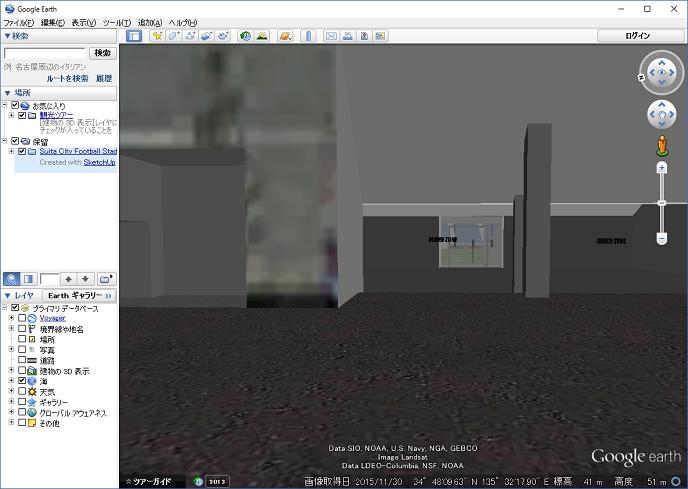Click the zoom slider handle
688x489 pixels.
661,203
